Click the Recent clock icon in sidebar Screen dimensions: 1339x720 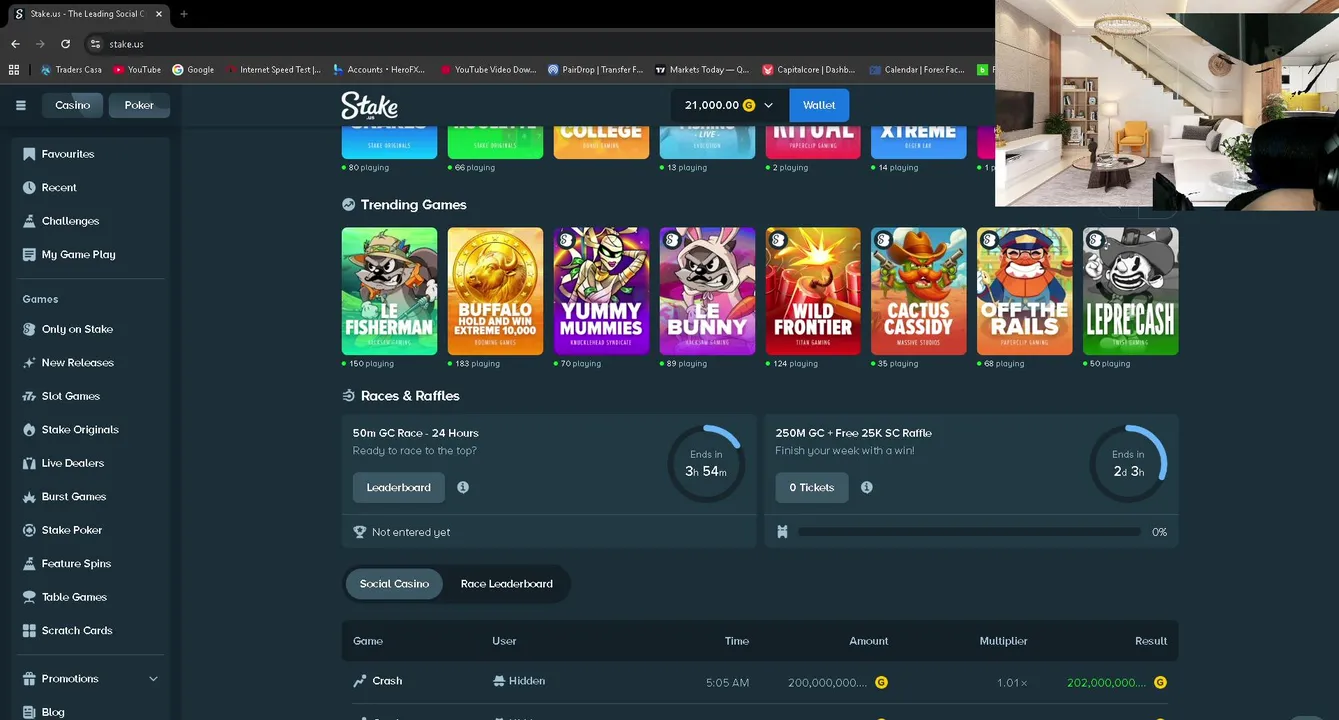tap(29, 188)
